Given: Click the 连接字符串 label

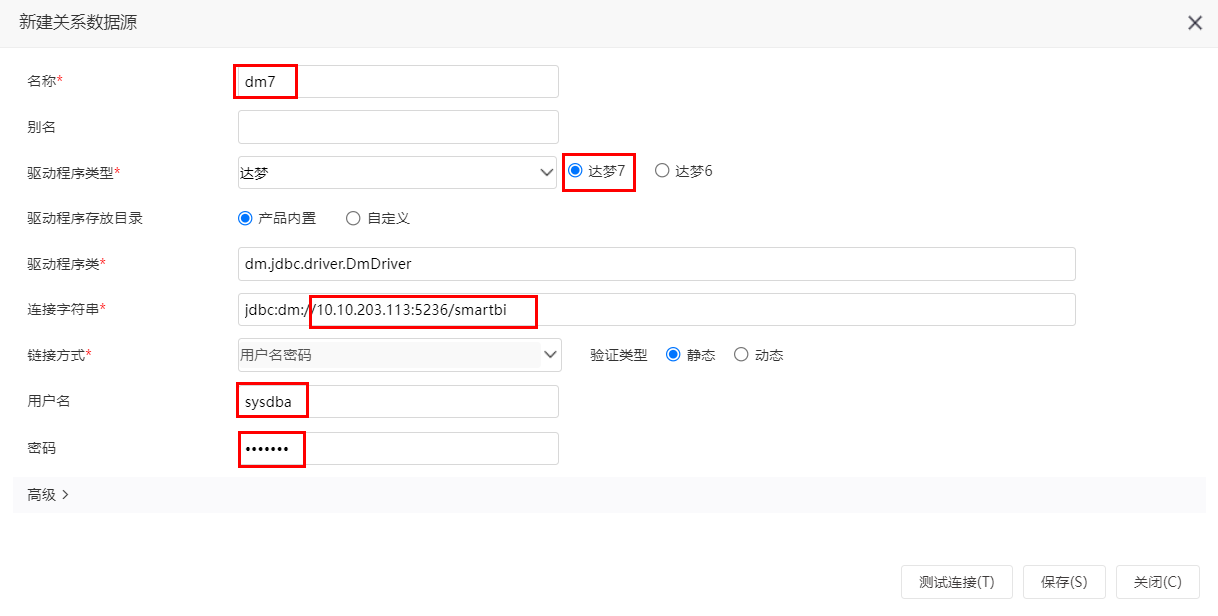Looking at the screenshot, I should [66, 310].
